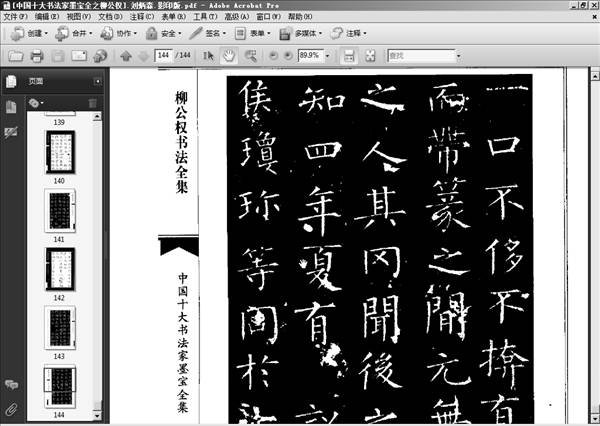Open the 安全 (Secure) dropdown
Image resolution: width=600 pixels, height=426 pixels.
click(x=163, y=34)
